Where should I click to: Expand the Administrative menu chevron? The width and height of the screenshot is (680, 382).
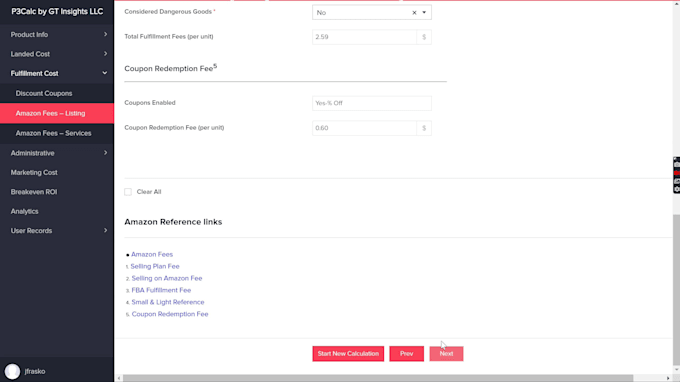pos(105,153)
